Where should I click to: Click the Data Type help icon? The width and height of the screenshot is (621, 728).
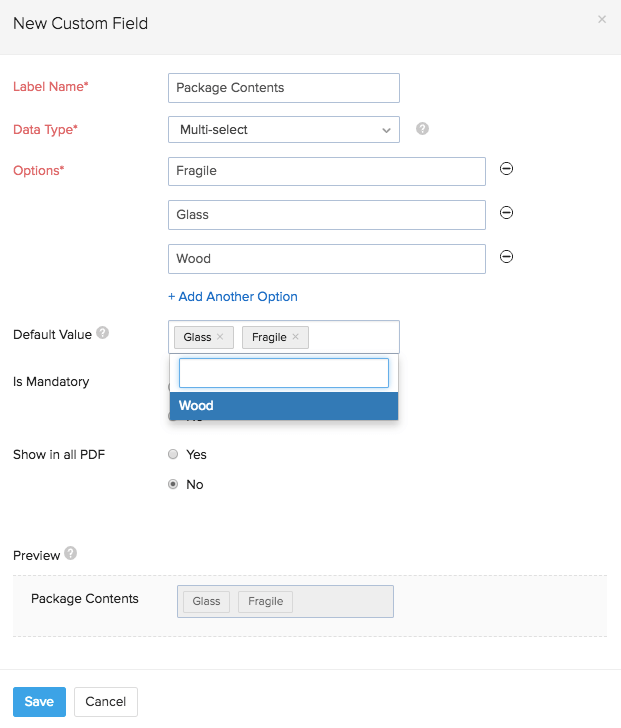pyautogui.click(x=422, y=129)
